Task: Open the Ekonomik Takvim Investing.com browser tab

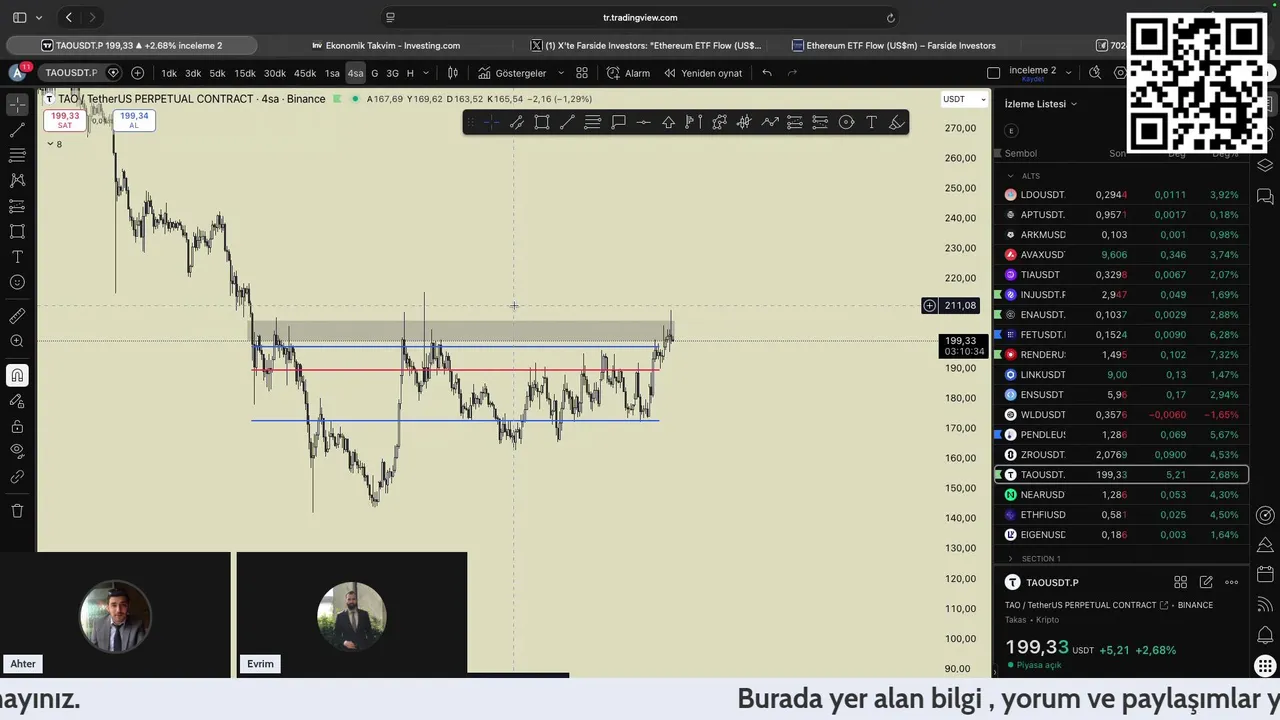Action: click(386, 45)
